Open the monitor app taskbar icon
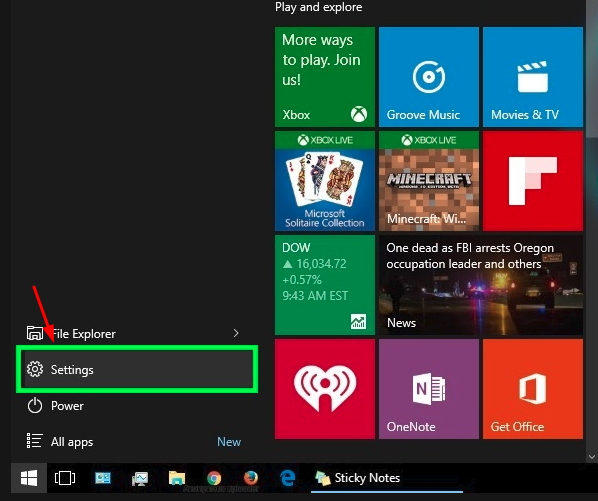598x501 pixels. (140, 478)
